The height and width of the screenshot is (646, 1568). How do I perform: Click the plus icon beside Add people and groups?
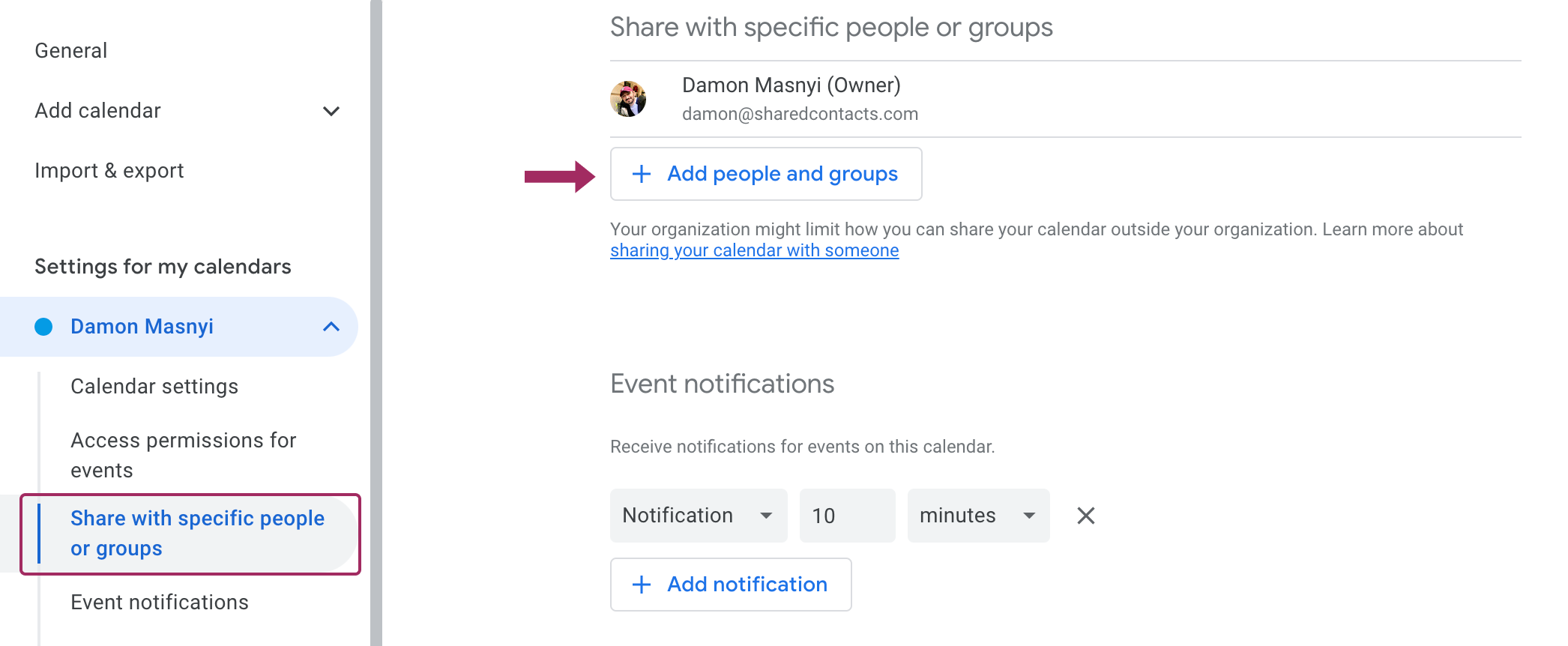point(642,174)
